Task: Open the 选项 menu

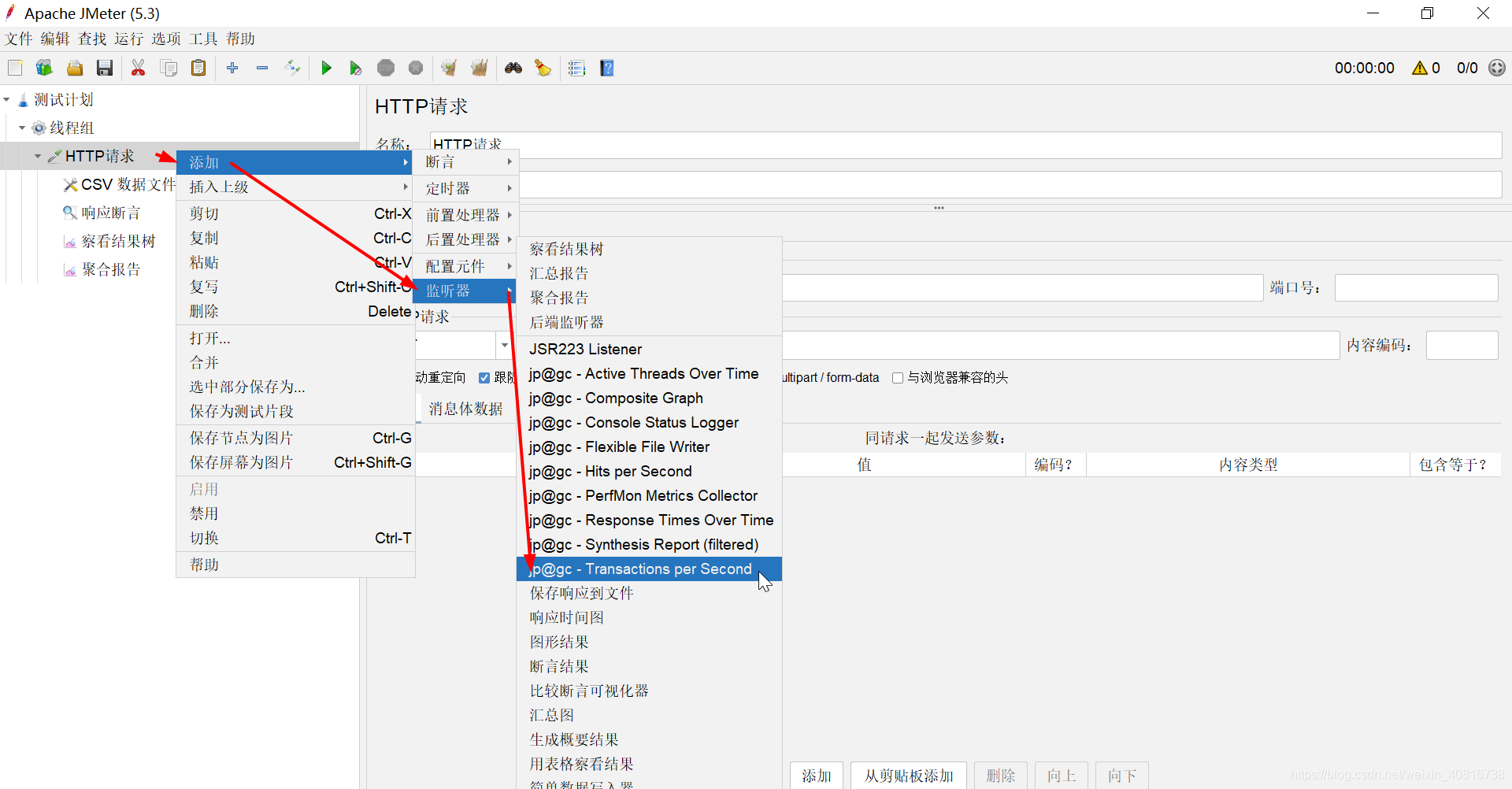Action: [166, 39]
